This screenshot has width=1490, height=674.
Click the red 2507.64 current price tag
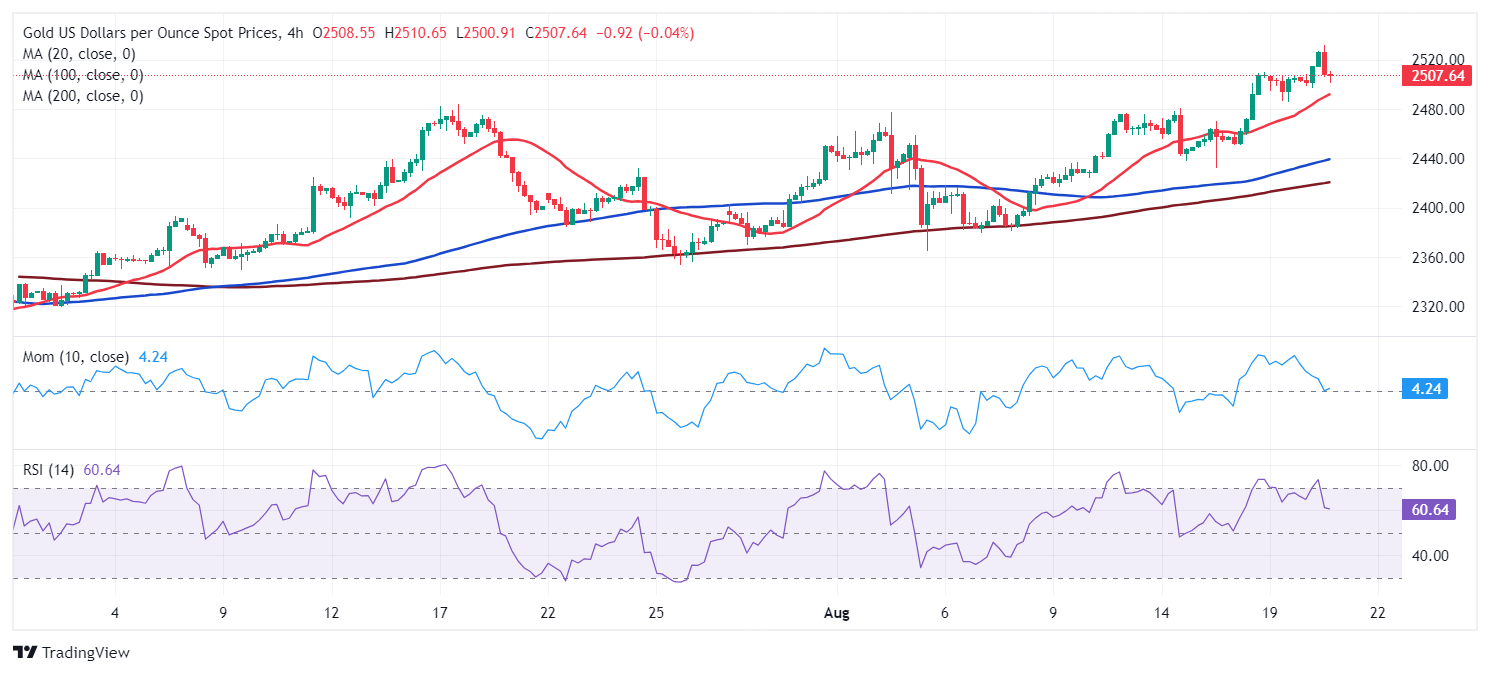tap(1436, 75)
